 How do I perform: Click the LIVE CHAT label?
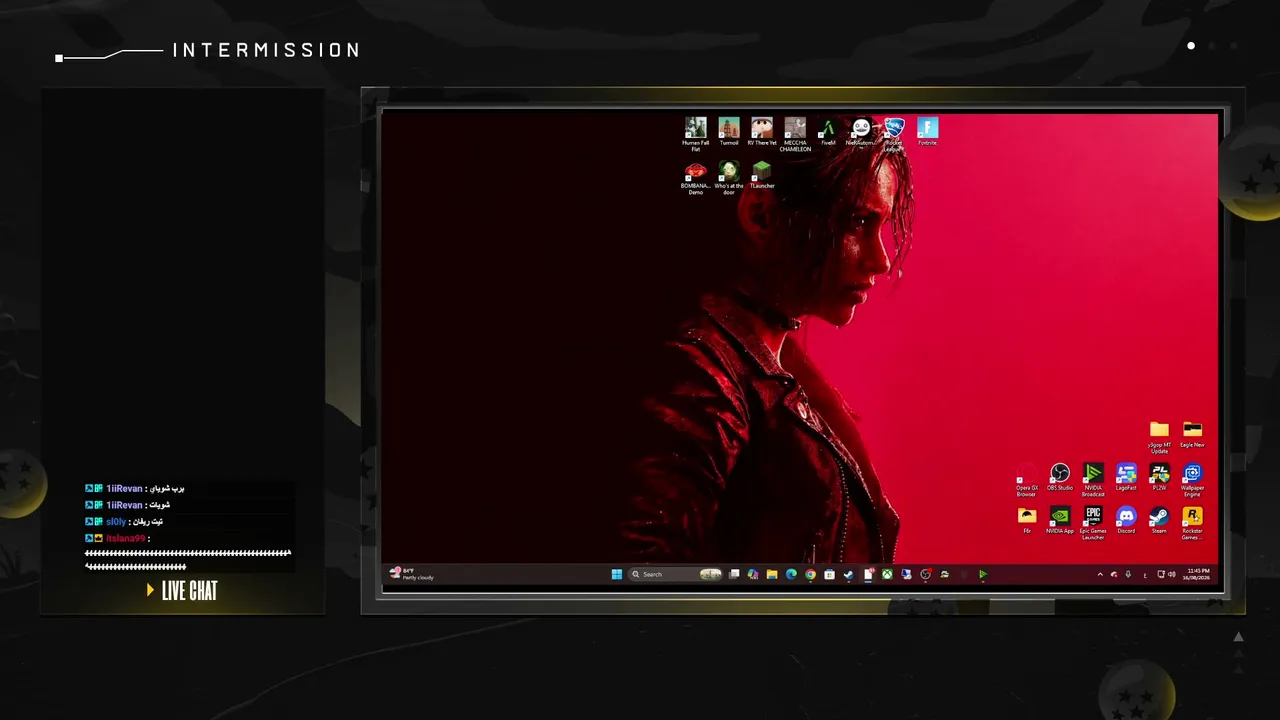[x=189, y=591]
